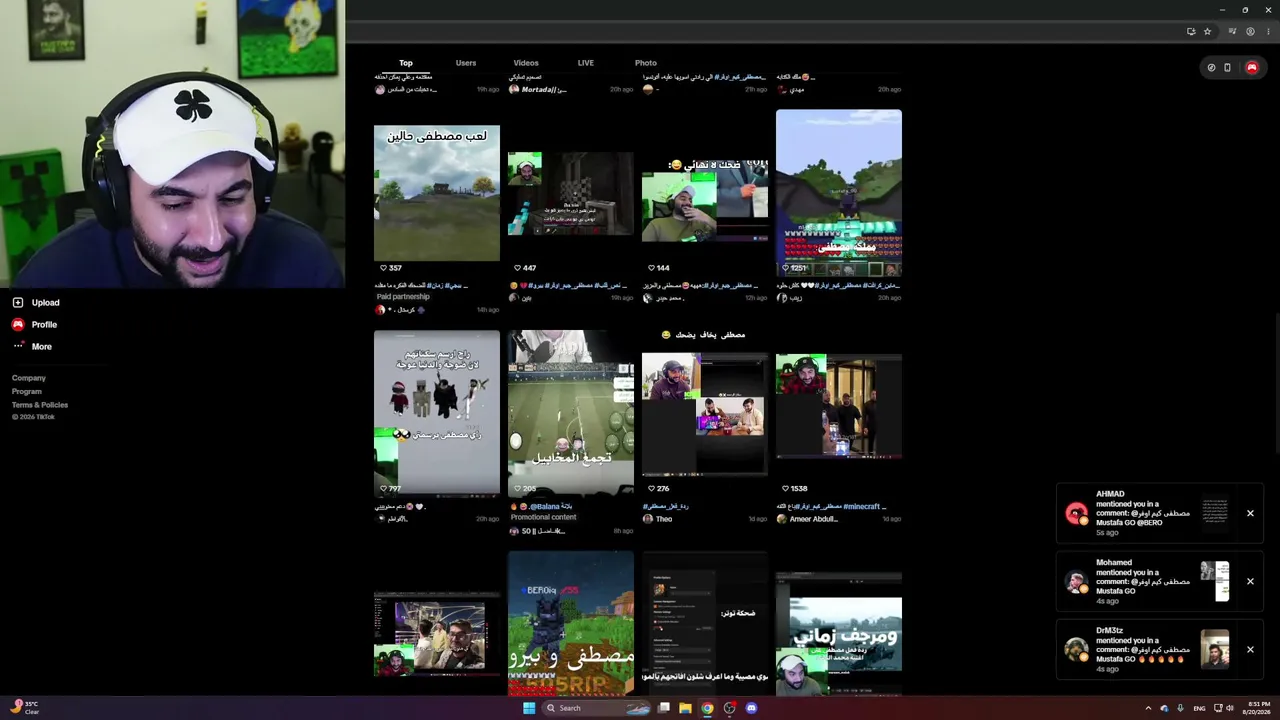Click the install app icon in address bar

[x=1191, y=31]
